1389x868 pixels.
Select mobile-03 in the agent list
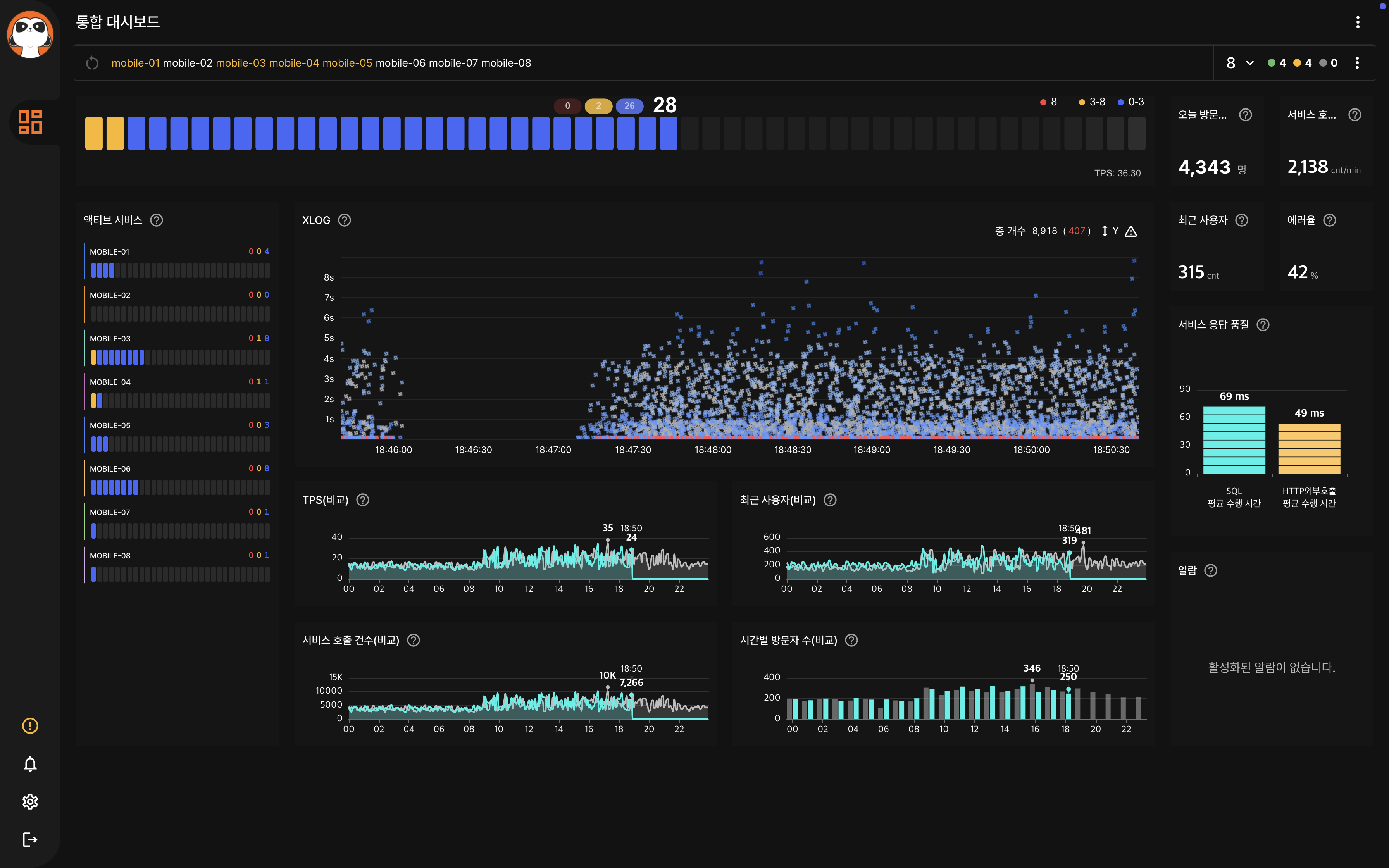coord(241,63)
